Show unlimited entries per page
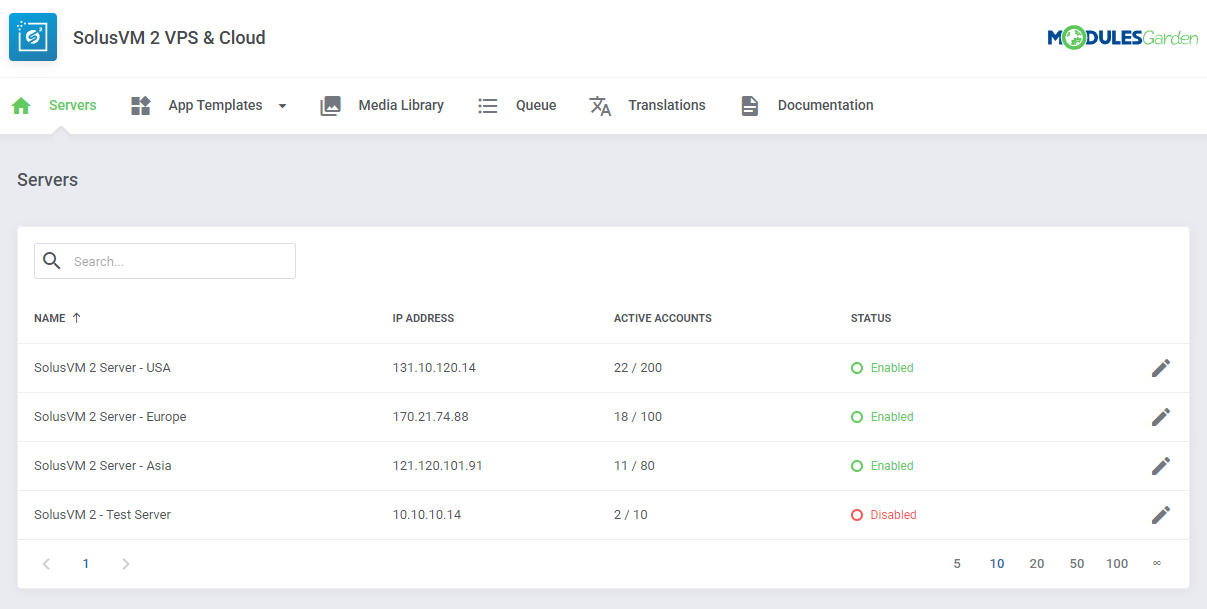The height and width of the screenshot is (609, 1207). [1157, 564]
